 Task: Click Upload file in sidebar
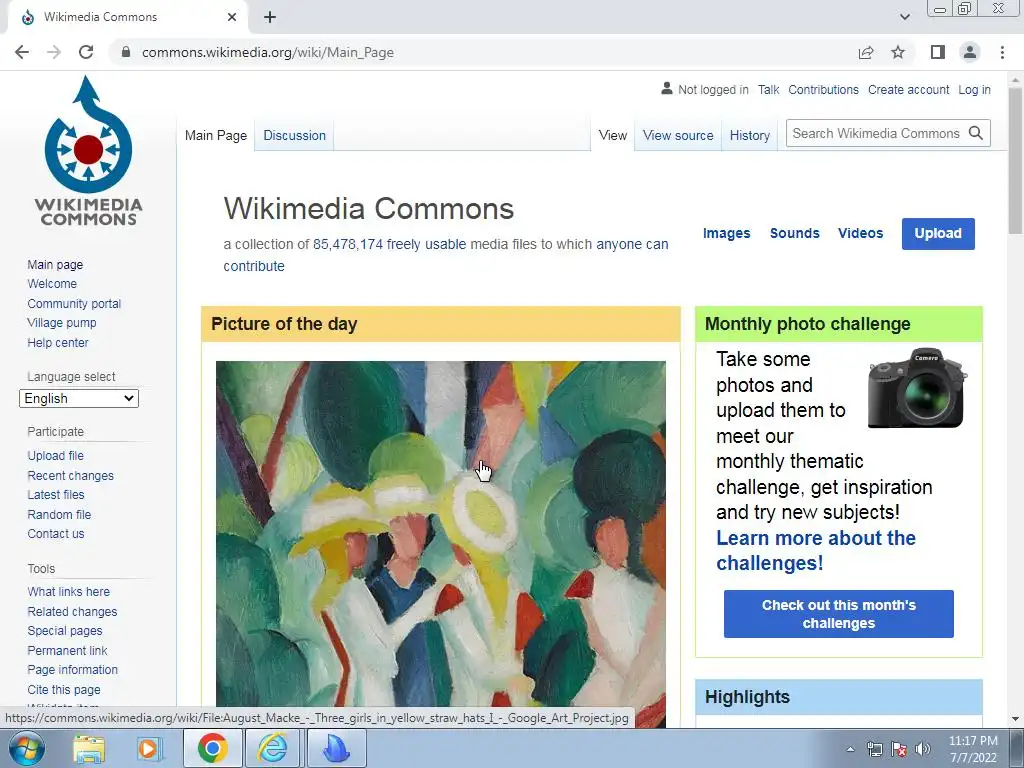coord(56,456)
